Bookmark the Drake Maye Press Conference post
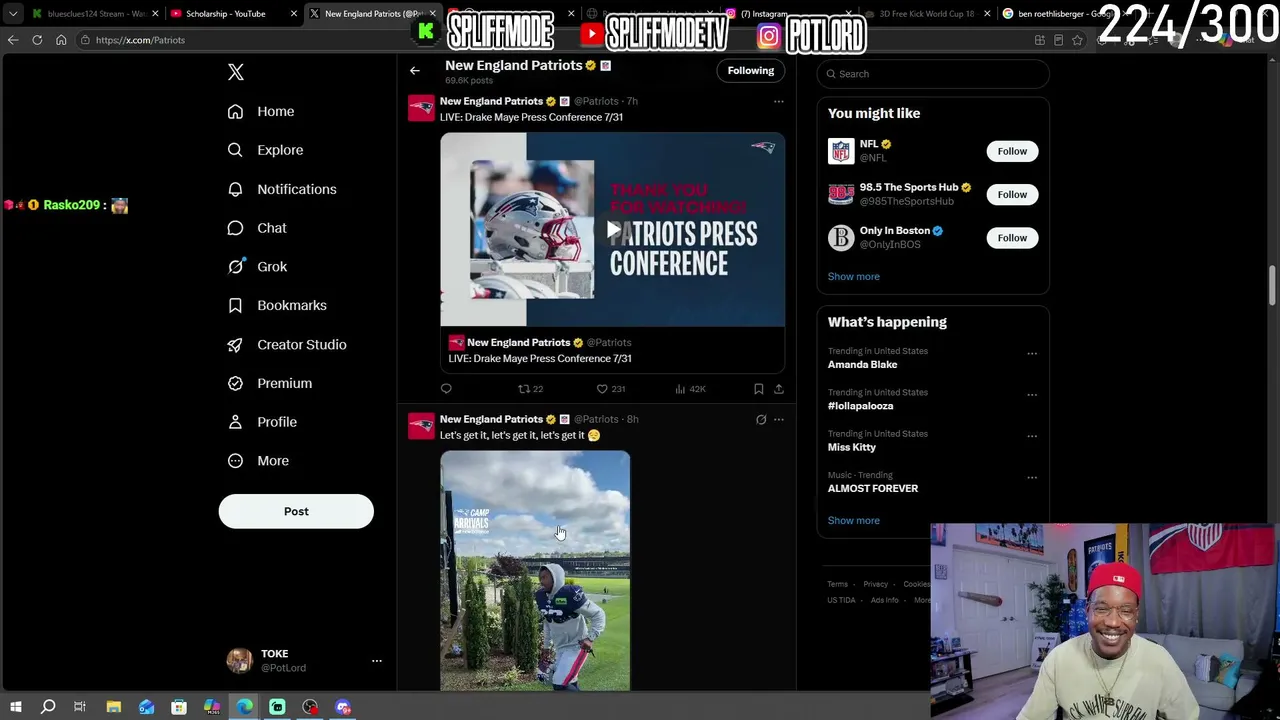The width and height of the screenshot is (1280, 720). (x=758, y=389)
